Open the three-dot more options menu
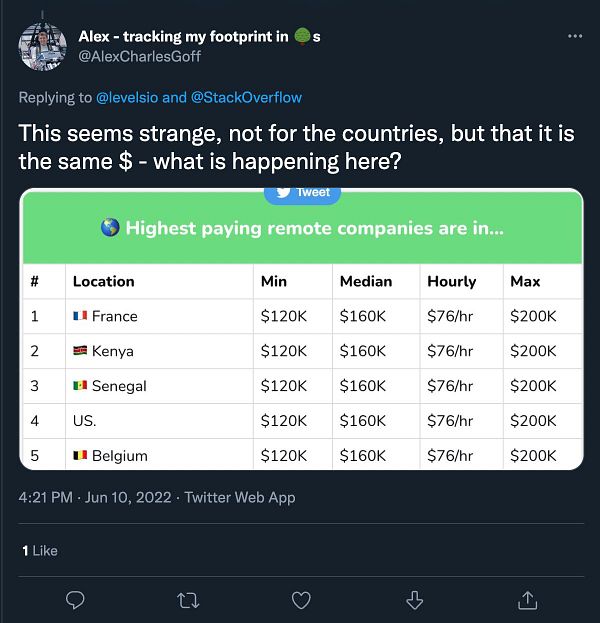Viewport: 600px width, 623px height. point(574,36)
